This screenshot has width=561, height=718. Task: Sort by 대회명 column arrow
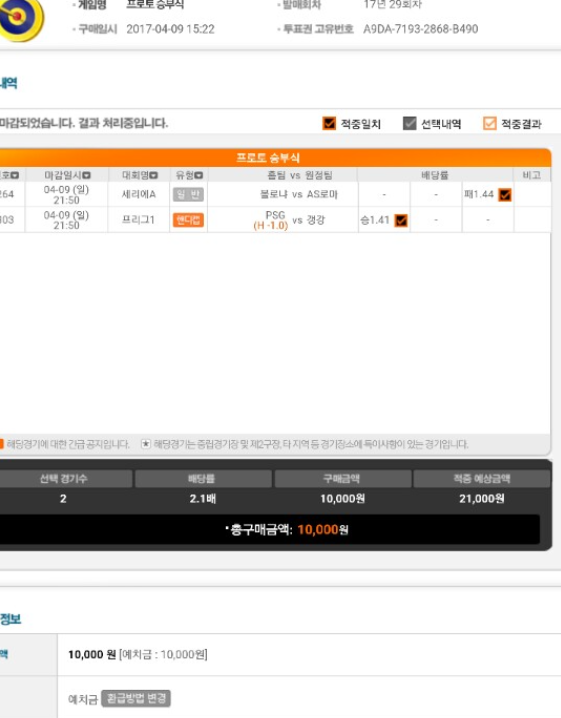[153, 175]
